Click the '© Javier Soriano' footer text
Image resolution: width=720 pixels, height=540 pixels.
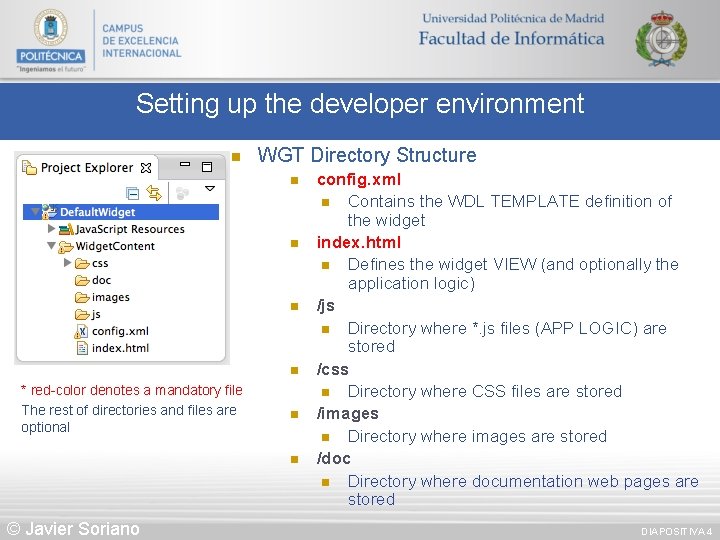pos(73,529)
